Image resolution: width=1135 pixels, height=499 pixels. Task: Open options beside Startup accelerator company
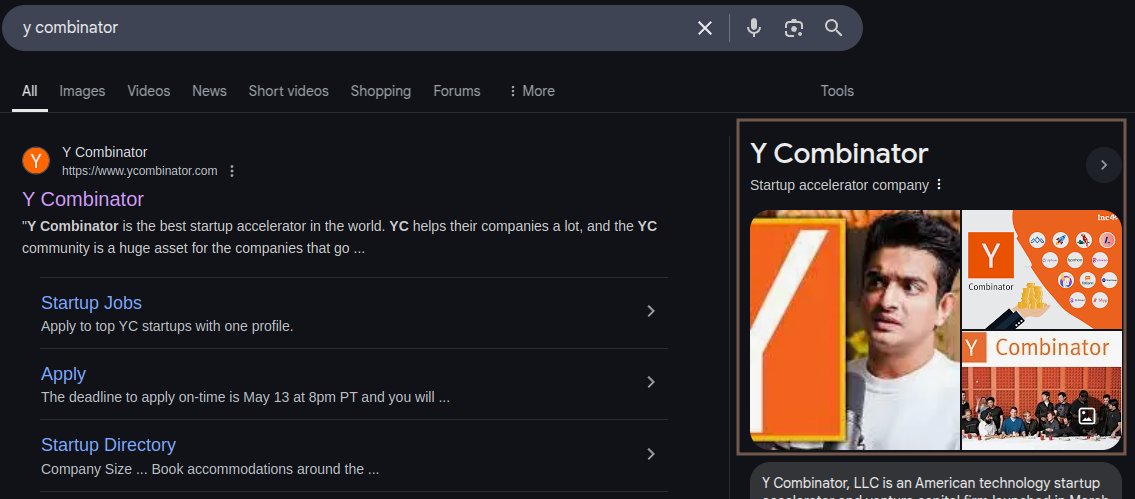tap(939, 185)
